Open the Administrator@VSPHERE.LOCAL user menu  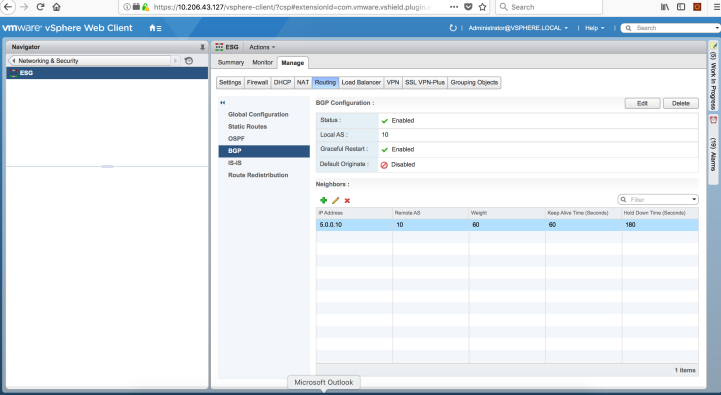[x=518, y=28]
